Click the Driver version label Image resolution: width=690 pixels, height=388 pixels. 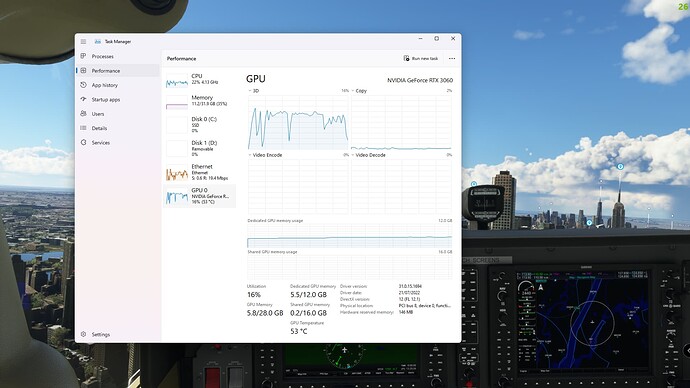tap(354, 286)
